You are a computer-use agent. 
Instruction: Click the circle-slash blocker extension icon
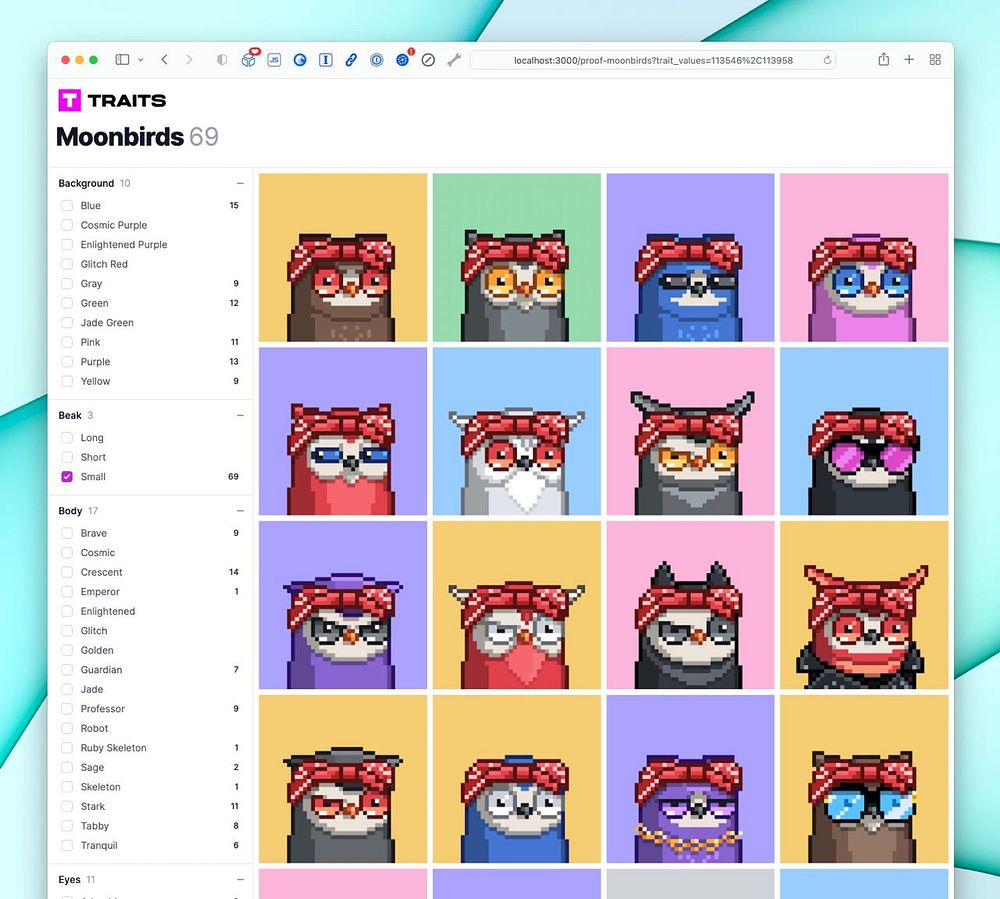coord(429,60)
